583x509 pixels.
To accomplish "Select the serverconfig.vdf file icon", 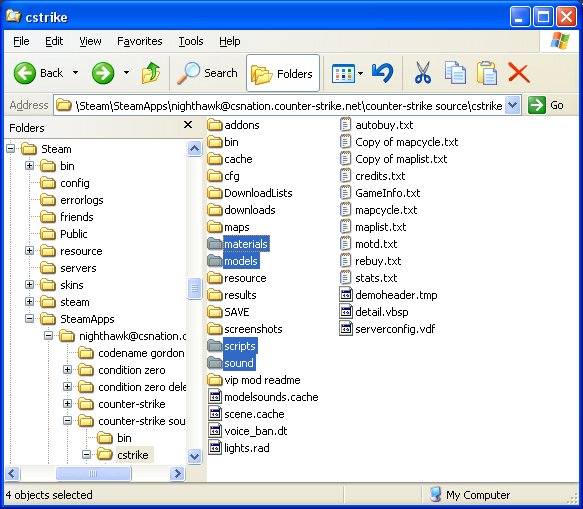I will (346, 329).
